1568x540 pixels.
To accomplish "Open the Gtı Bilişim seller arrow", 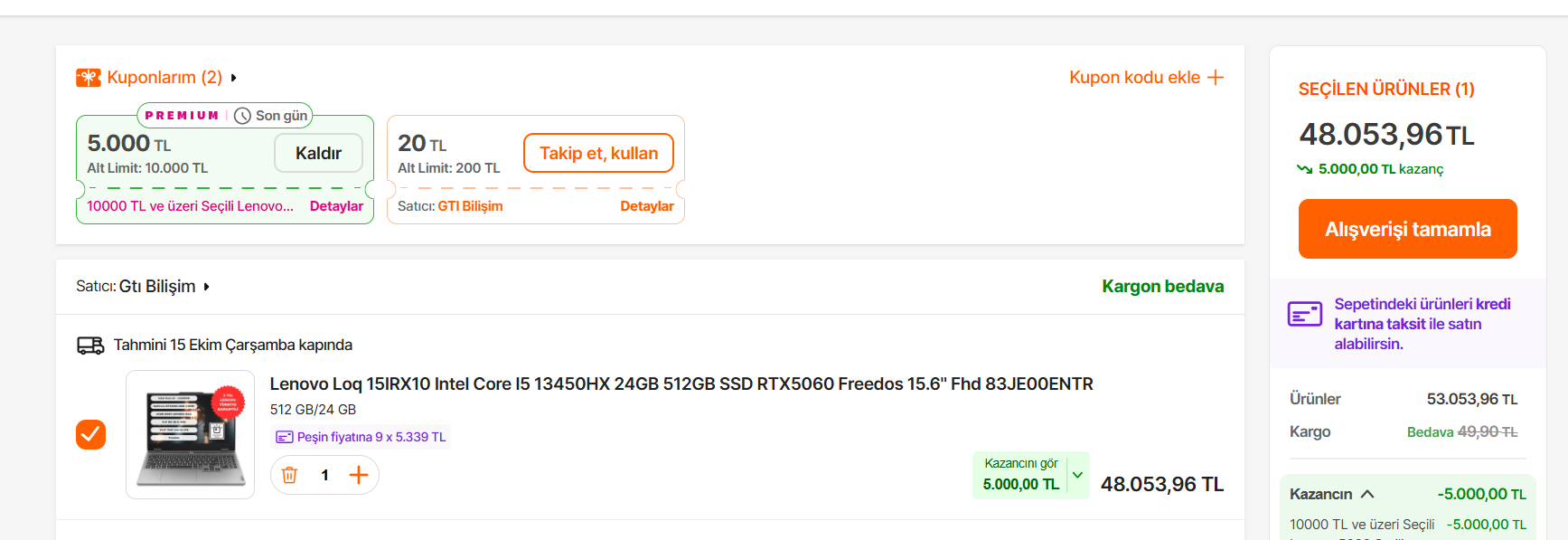I will coord(206,287).
